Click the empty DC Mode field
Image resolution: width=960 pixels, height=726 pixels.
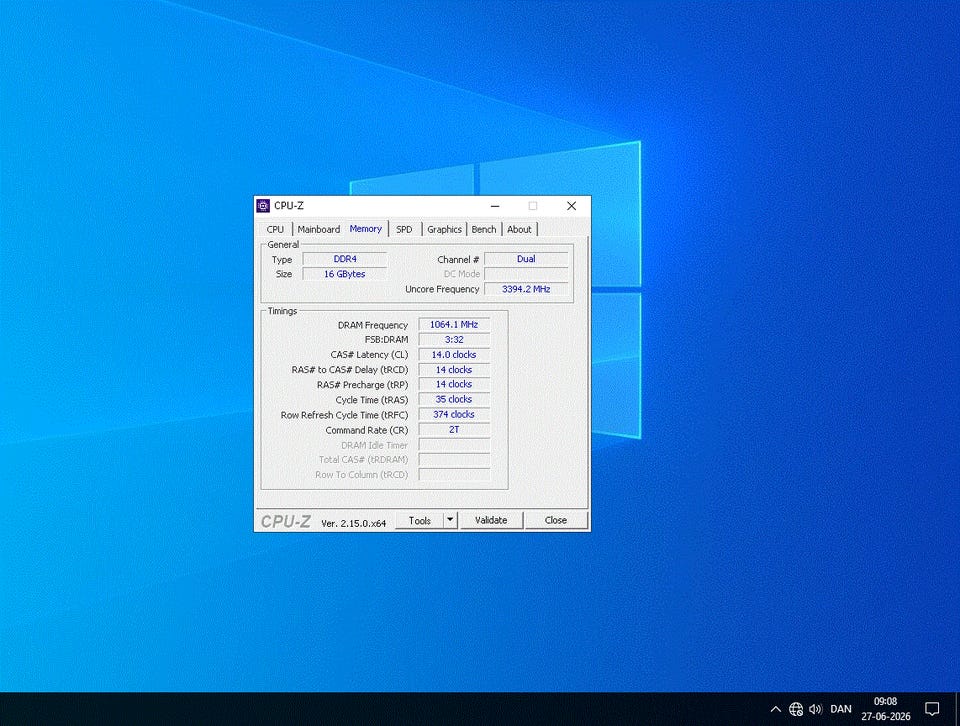click(526, 274)
